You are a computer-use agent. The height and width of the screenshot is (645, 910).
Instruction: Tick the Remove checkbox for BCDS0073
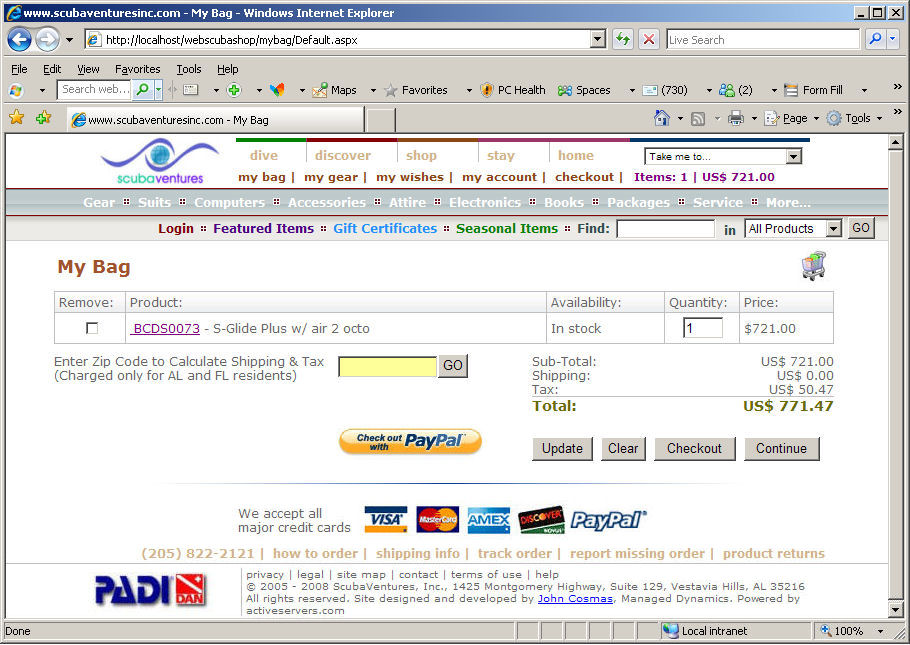92,328
